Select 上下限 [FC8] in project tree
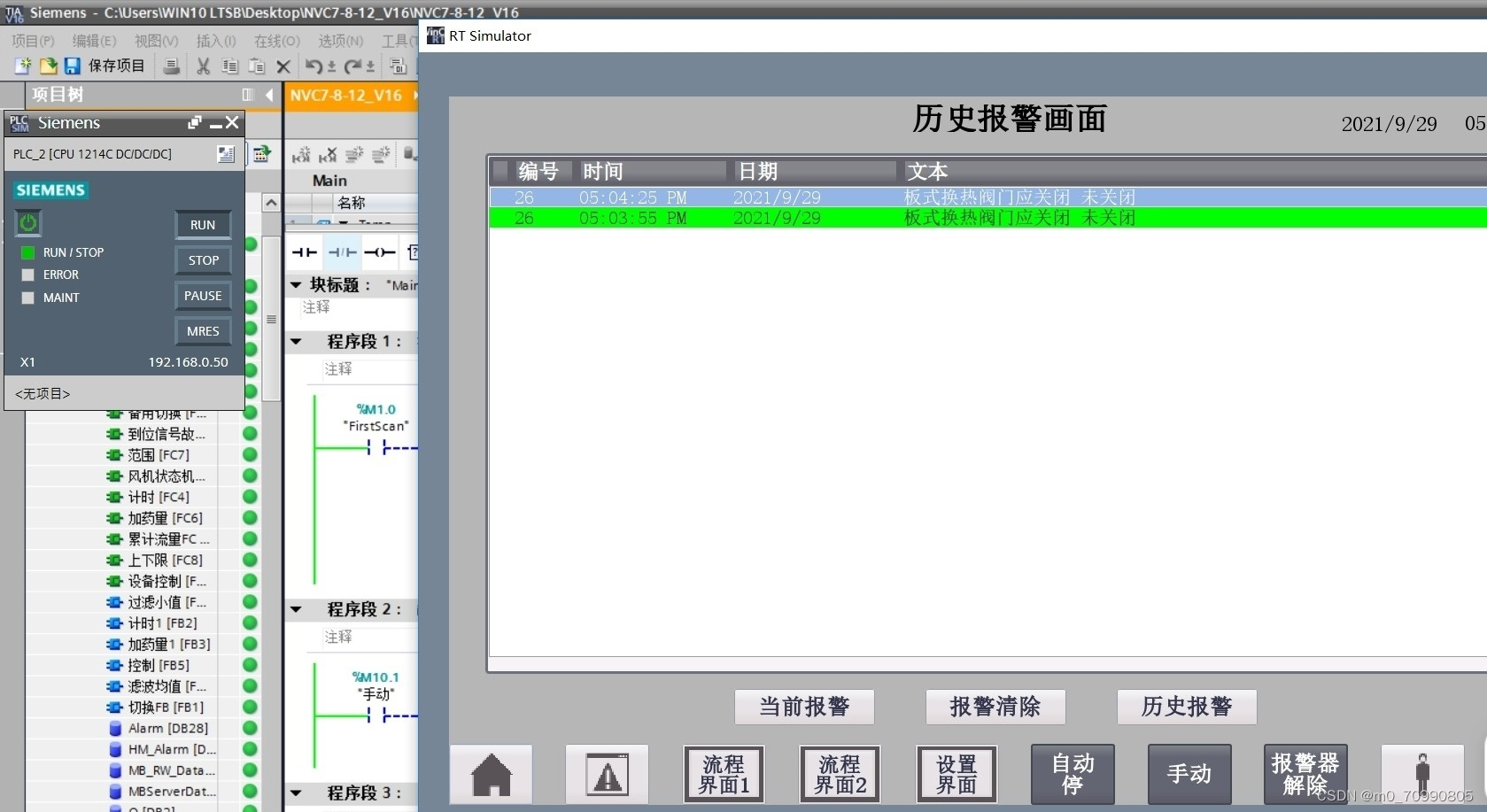 [165, 561]
